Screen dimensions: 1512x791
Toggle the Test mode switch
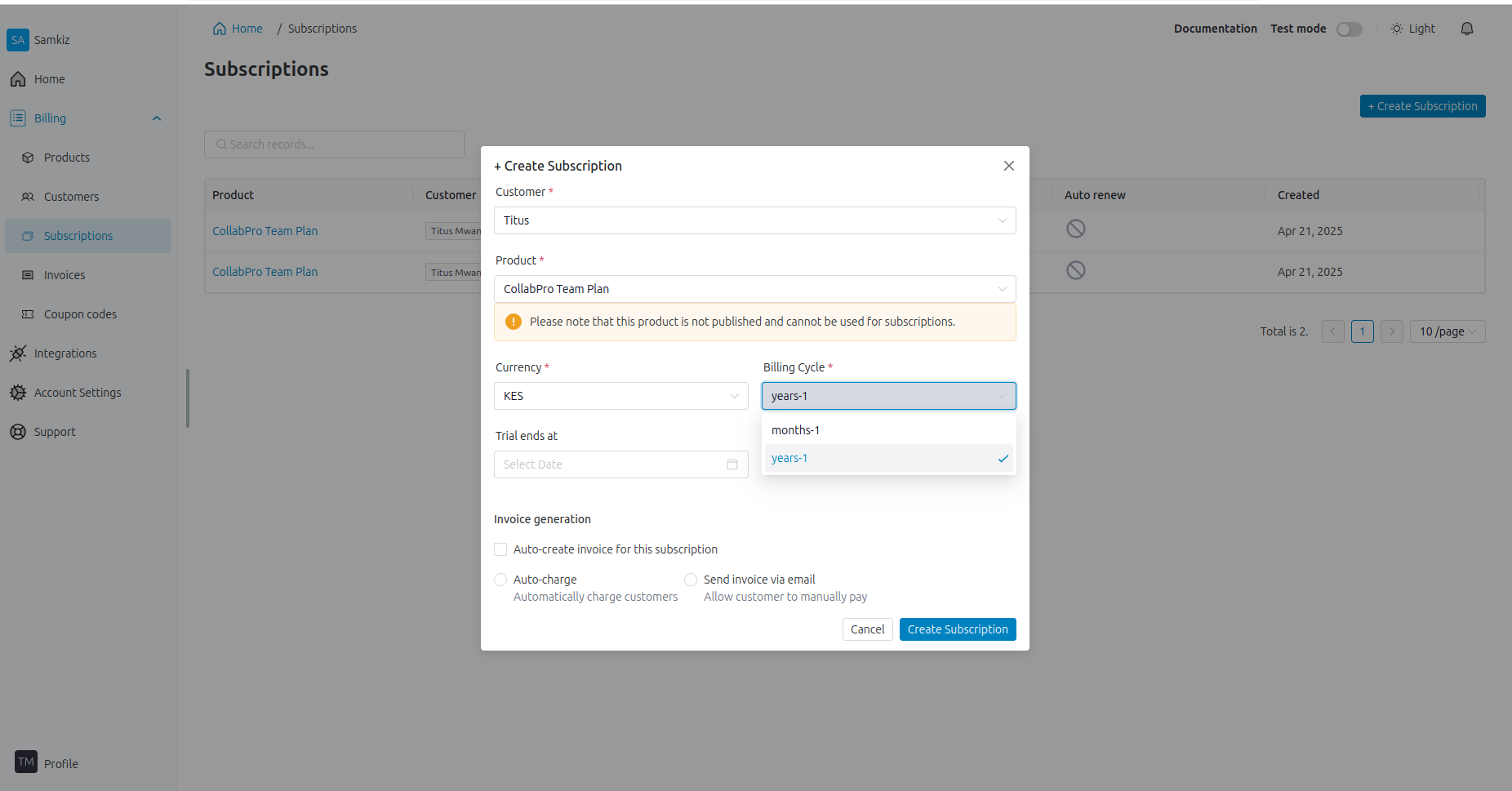[x=1349, y=29]
